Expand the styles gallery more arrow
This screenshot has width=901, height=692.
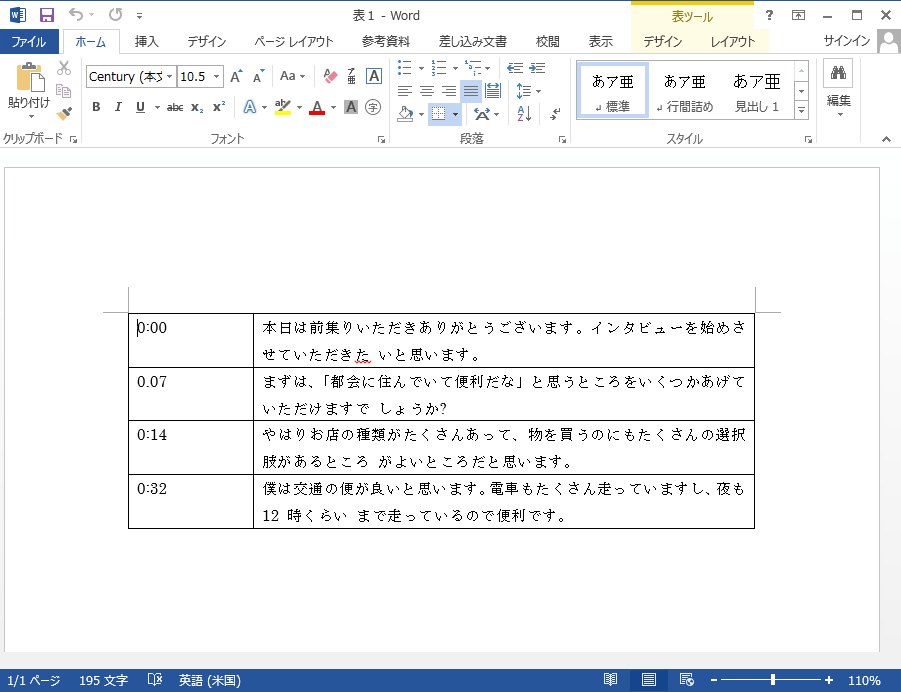pos(801,110)
